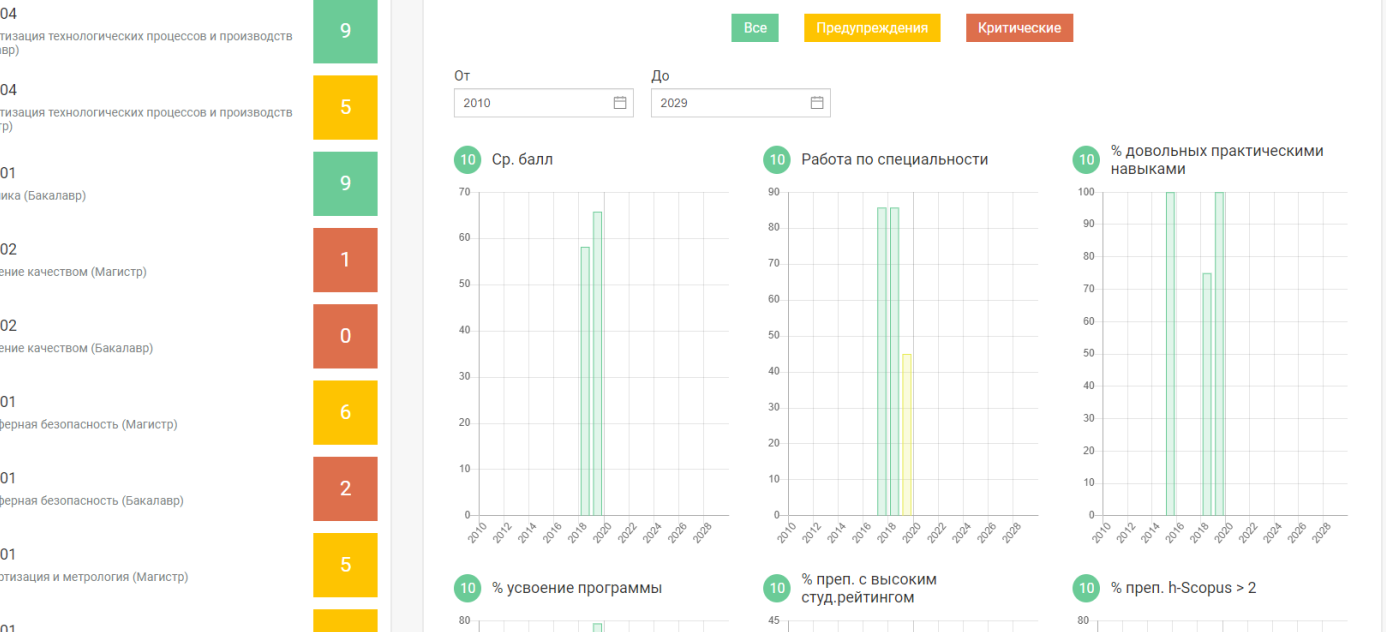The image size is (1386, 632).
Task: Filter by 'Критические' indicators
Action: click(1019, 28)
